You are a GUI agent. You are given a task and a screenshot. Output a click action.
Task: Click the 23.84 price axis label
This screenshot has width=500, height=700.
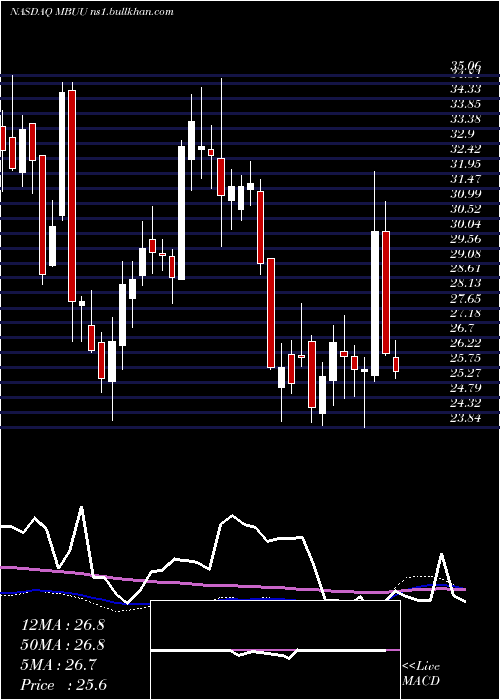pyautogui.click(x=466, y=418)
